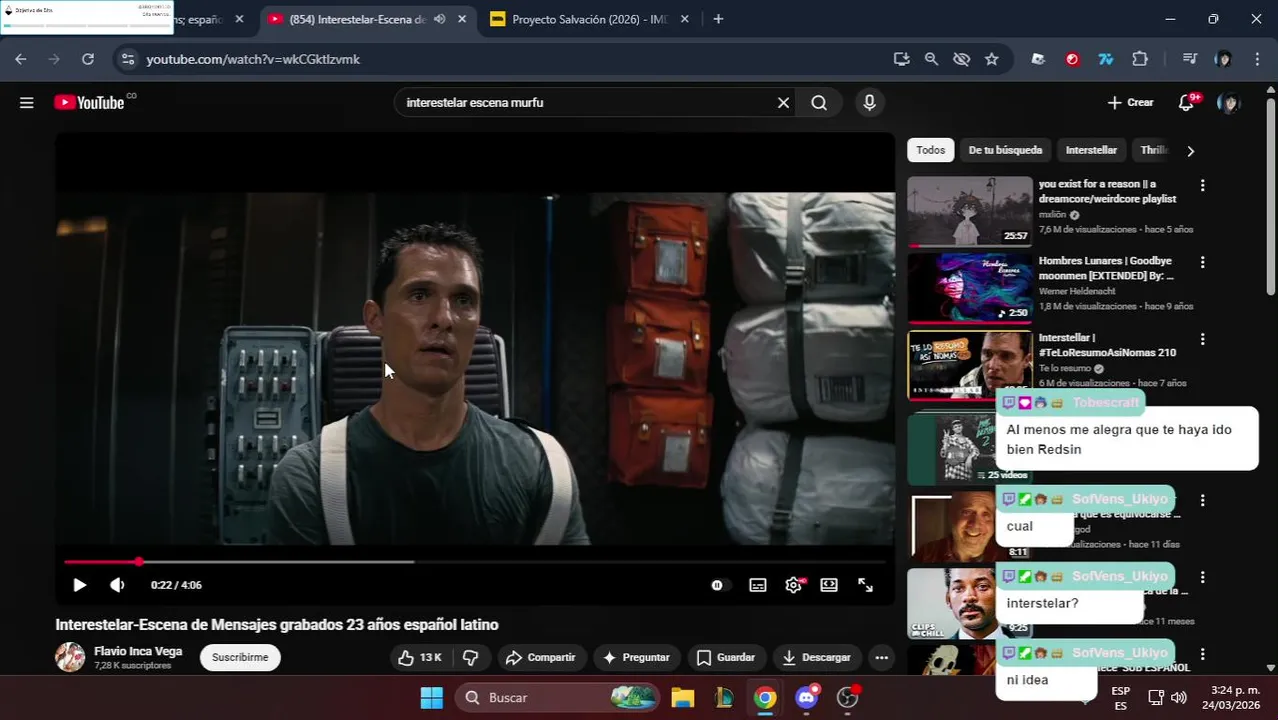Open options for TeLoResumoAsiNomas video
1278x720 pixels.
(1202, 339)
